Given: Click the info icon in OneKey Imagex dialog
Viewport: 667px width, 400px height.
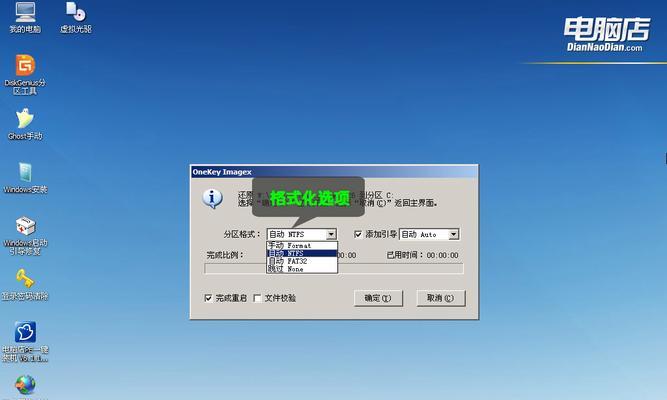Looking at the screenshot, I should 212,198.
